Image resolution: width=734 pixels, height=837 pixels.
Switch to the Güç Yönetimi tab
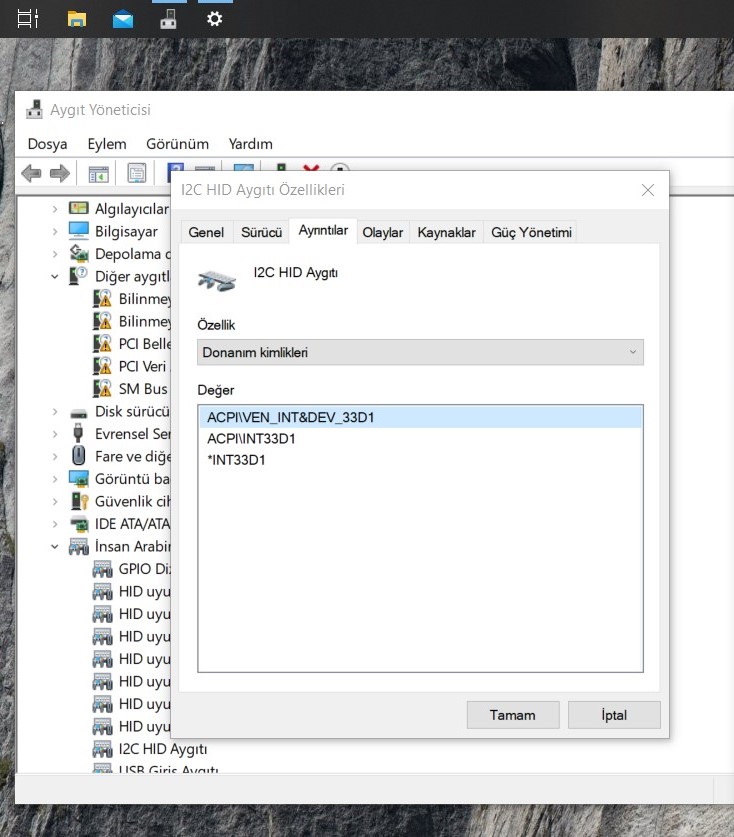click(531, 232)
